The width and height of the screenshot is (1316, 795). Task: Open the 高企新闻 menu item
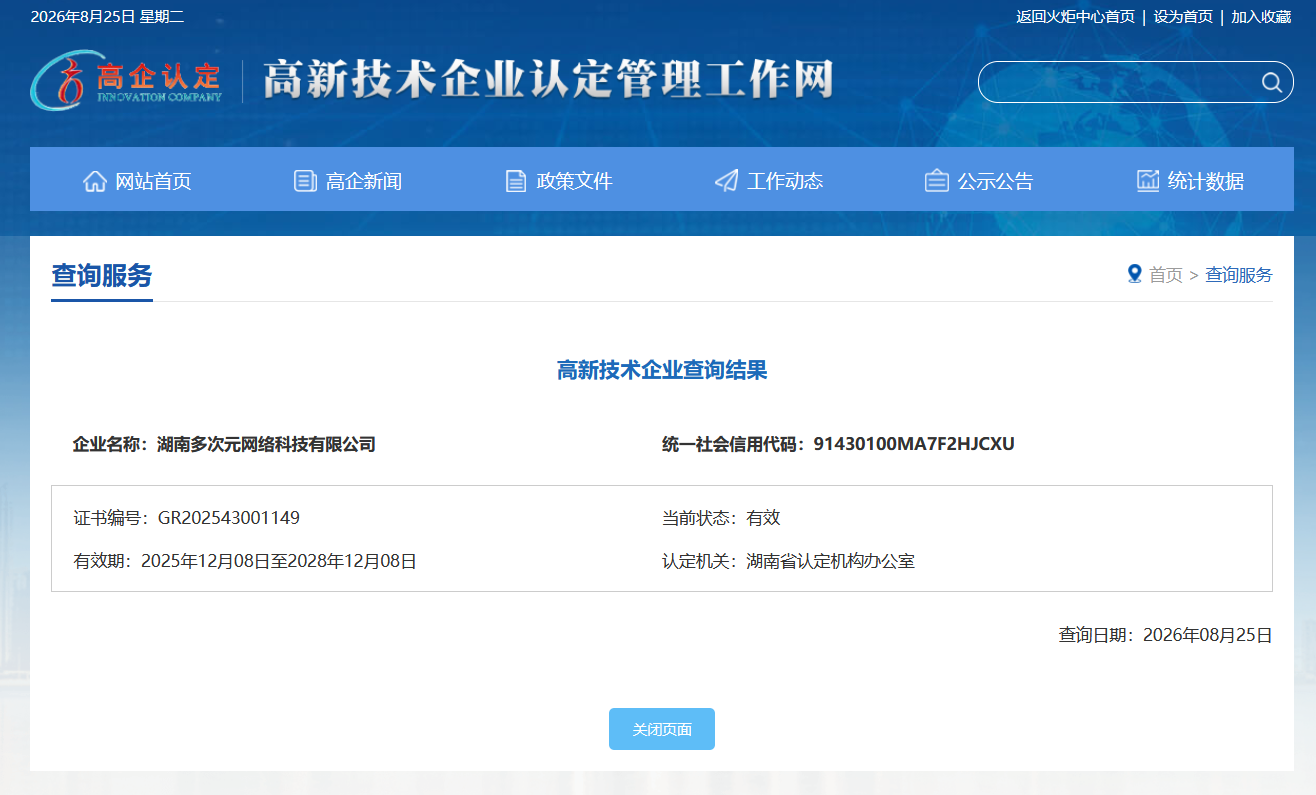[x=348, y=181]
